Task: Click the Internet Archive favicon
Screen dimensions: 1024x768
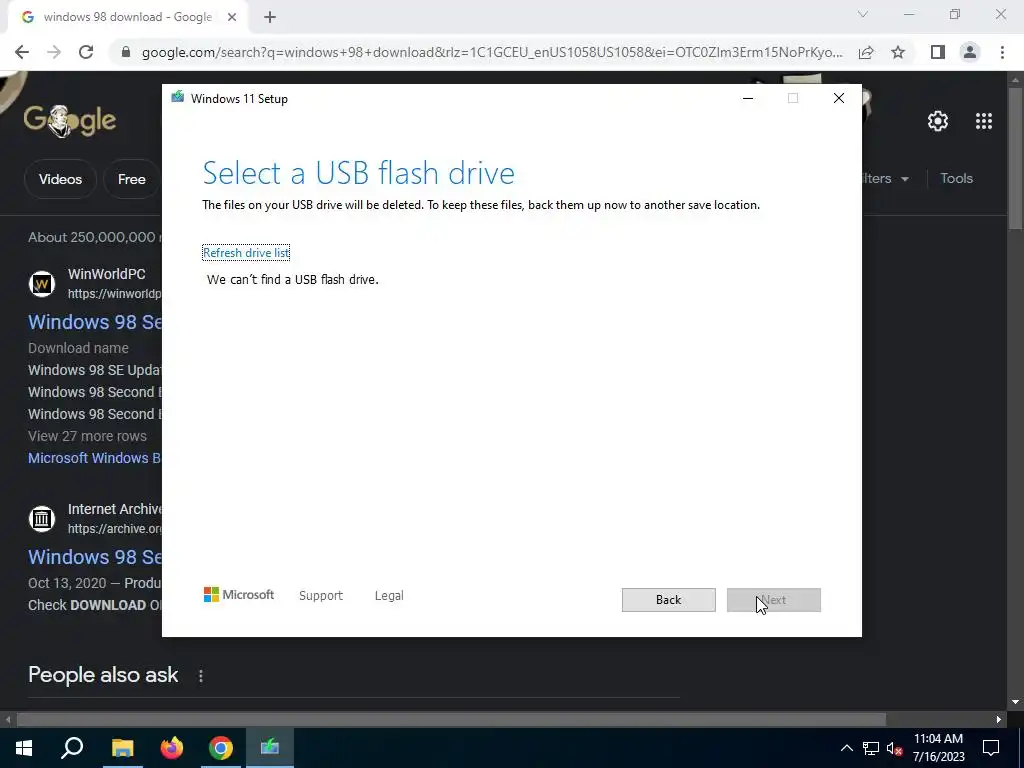Action: [42, 519]
